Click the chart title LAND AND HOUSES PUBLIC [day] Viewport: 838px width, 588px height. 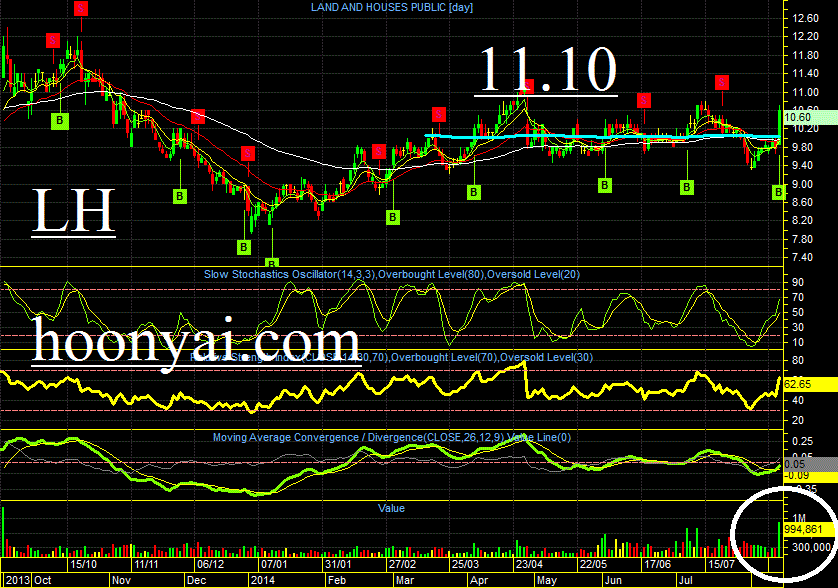pyautogui.click(x=392, y=7)
